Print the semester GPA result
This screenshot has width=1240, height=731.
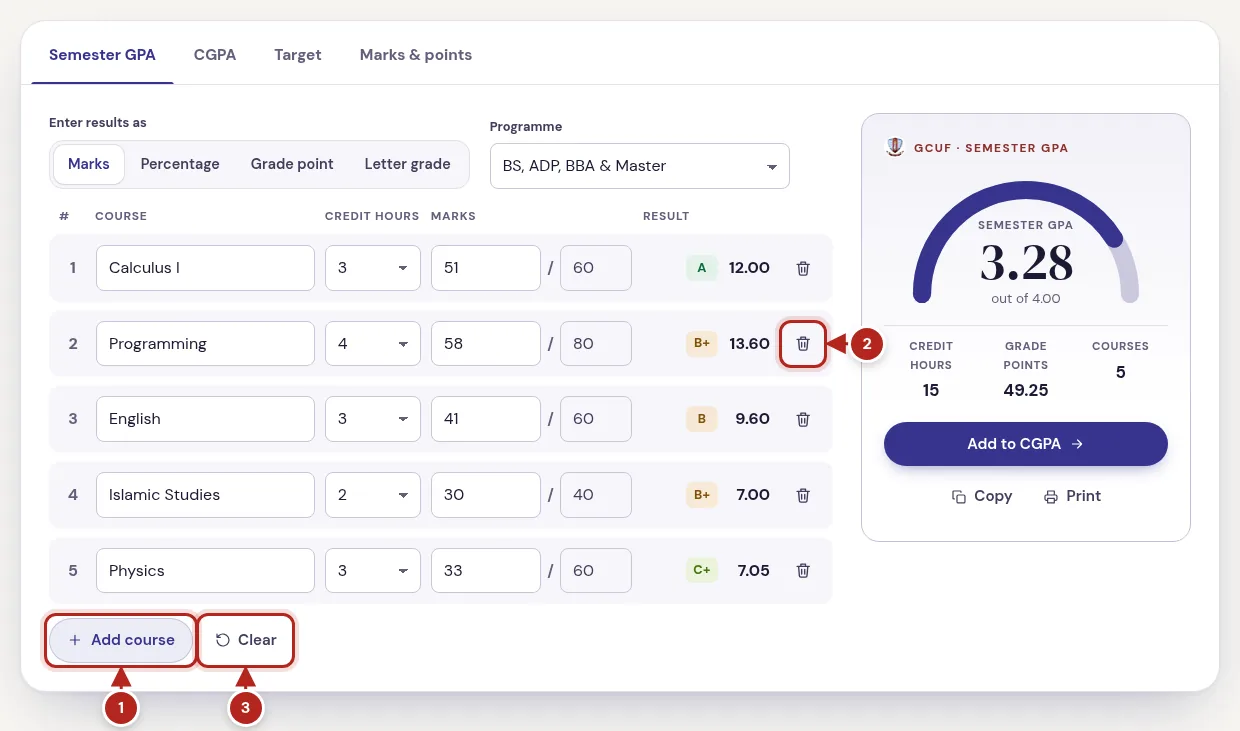click(1072, 497)
